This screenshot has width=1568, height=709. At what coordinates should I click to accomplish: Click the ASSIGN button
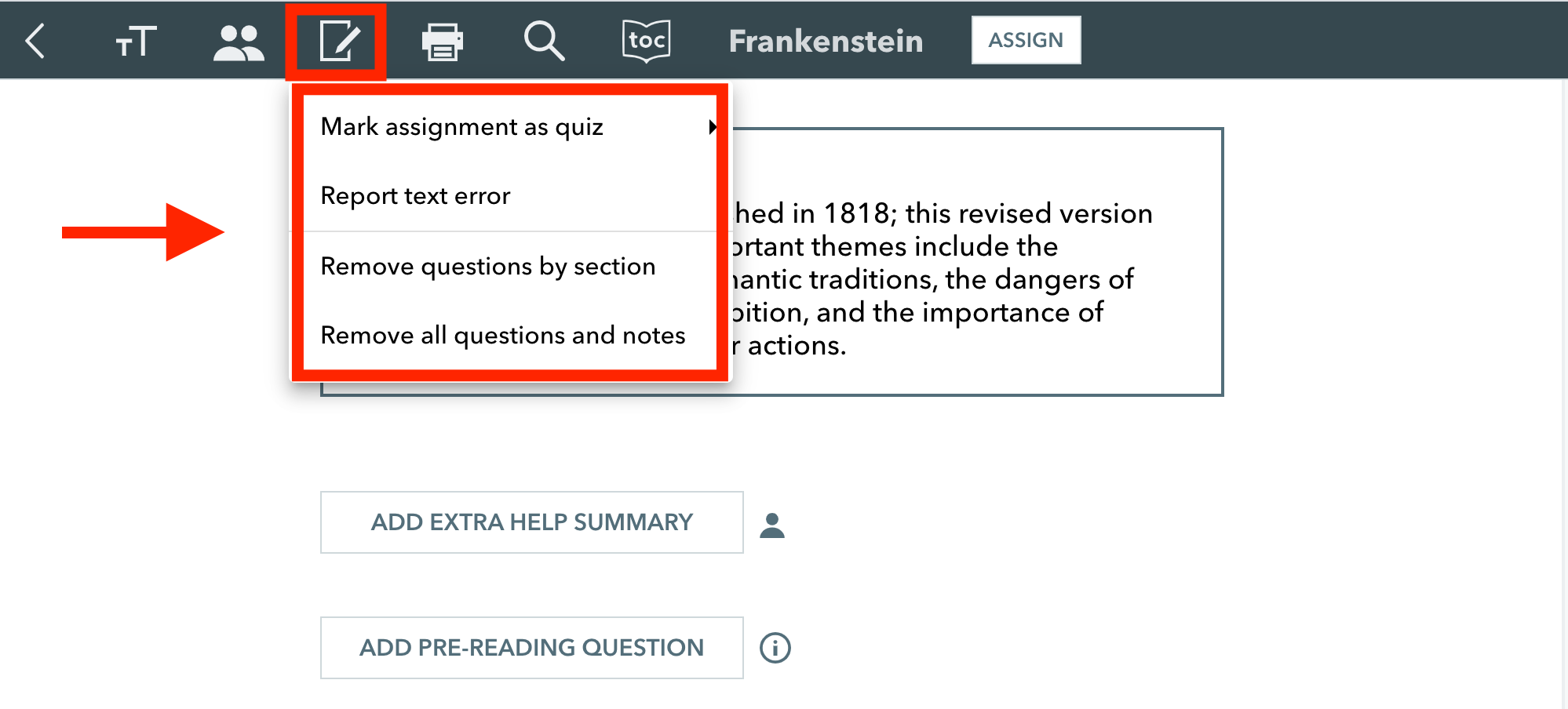click(1026, 40)
